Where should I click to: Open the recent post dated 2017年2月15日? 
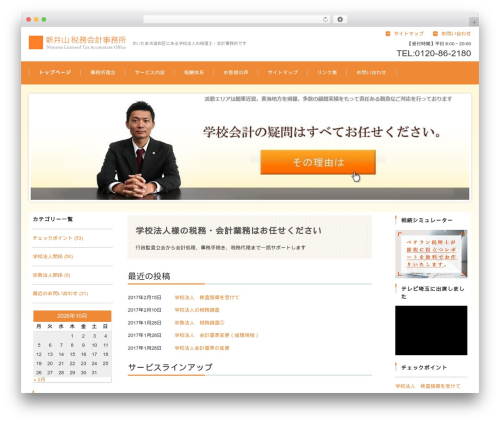(x=207, y=297)
